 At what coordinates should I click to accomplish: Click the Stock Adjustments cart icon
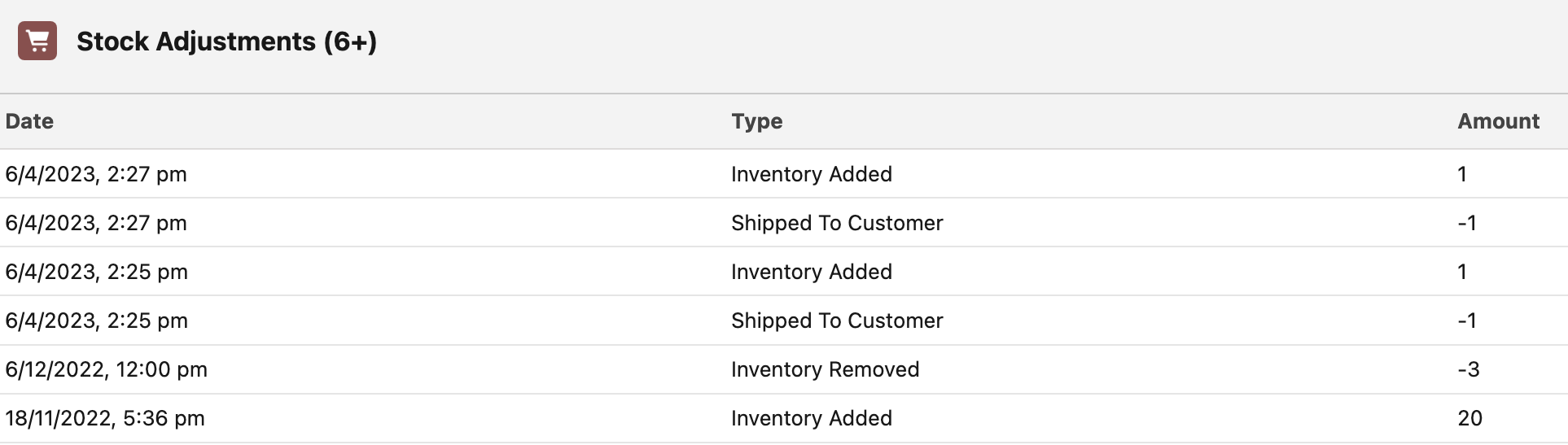tap(37, 41)
